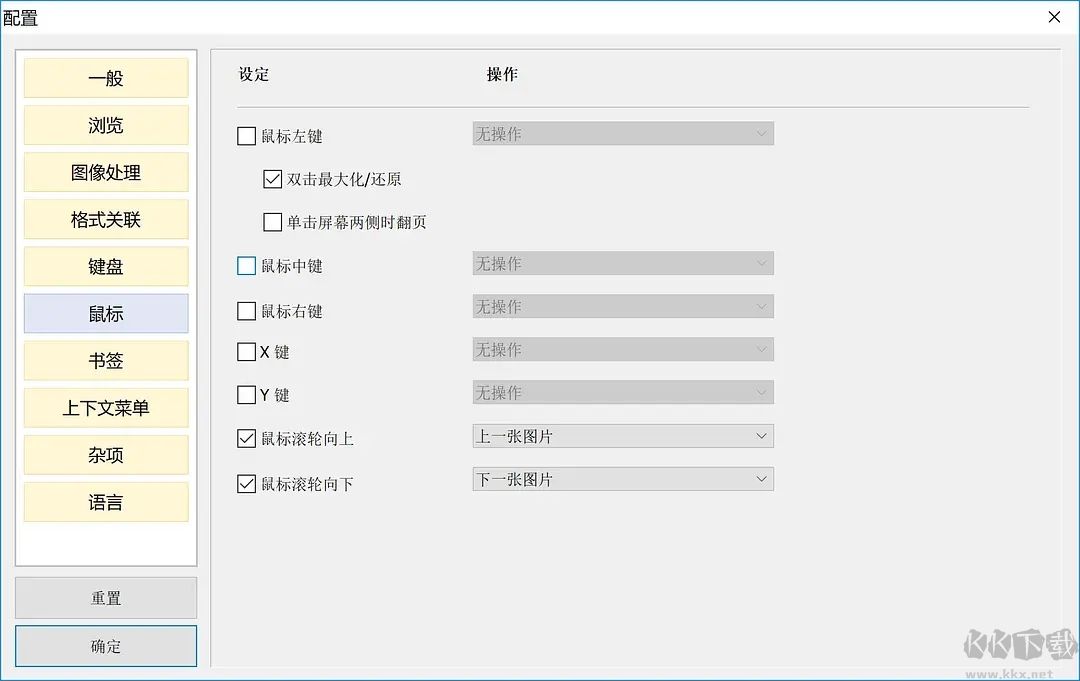Open the 杂项 (Miscellaneous) settings page
The image size is (1080, 681).
pyautogui.click(x=105, y=455)
